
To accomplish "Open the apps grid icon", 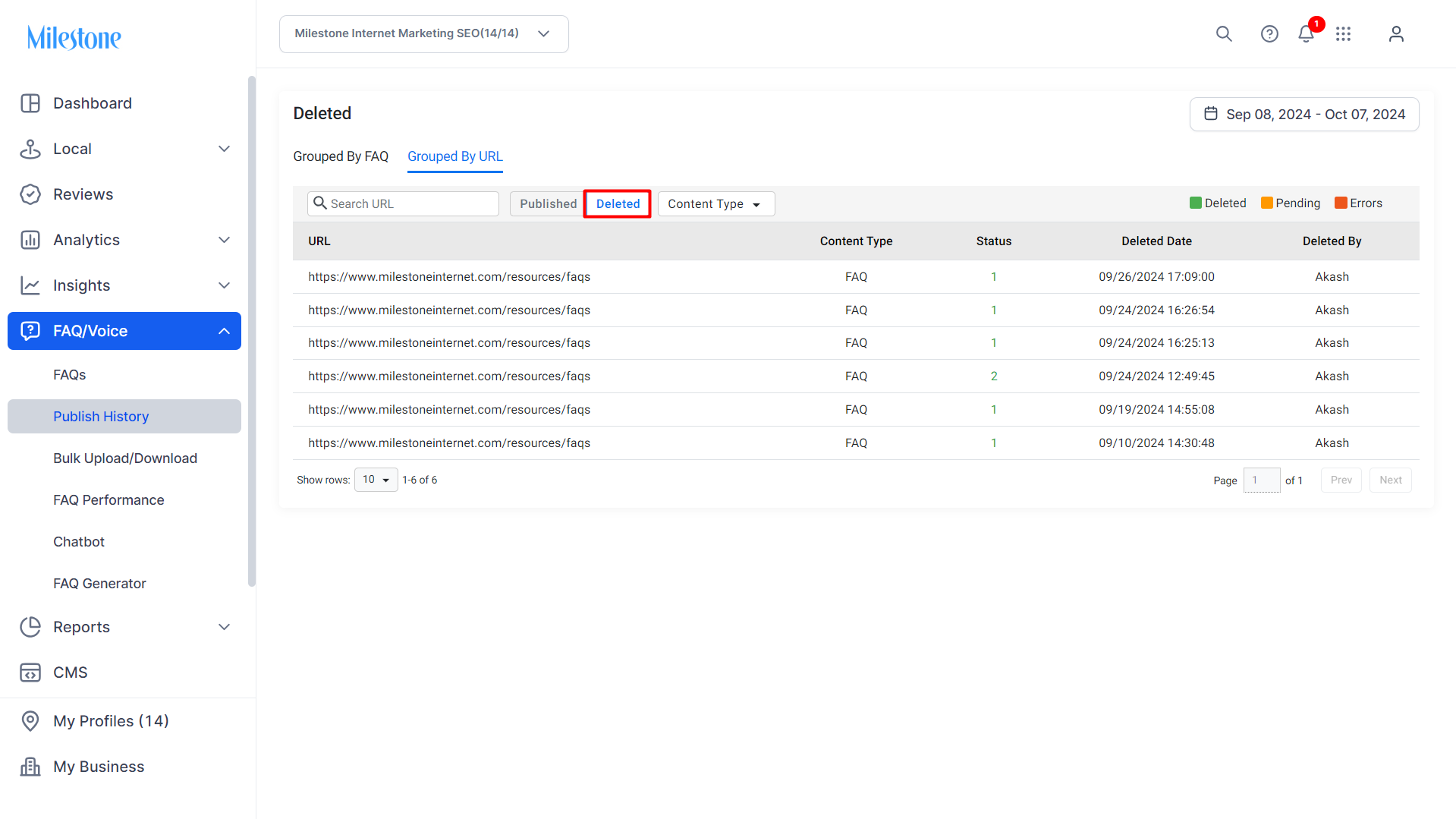I will click(1344, 34).
